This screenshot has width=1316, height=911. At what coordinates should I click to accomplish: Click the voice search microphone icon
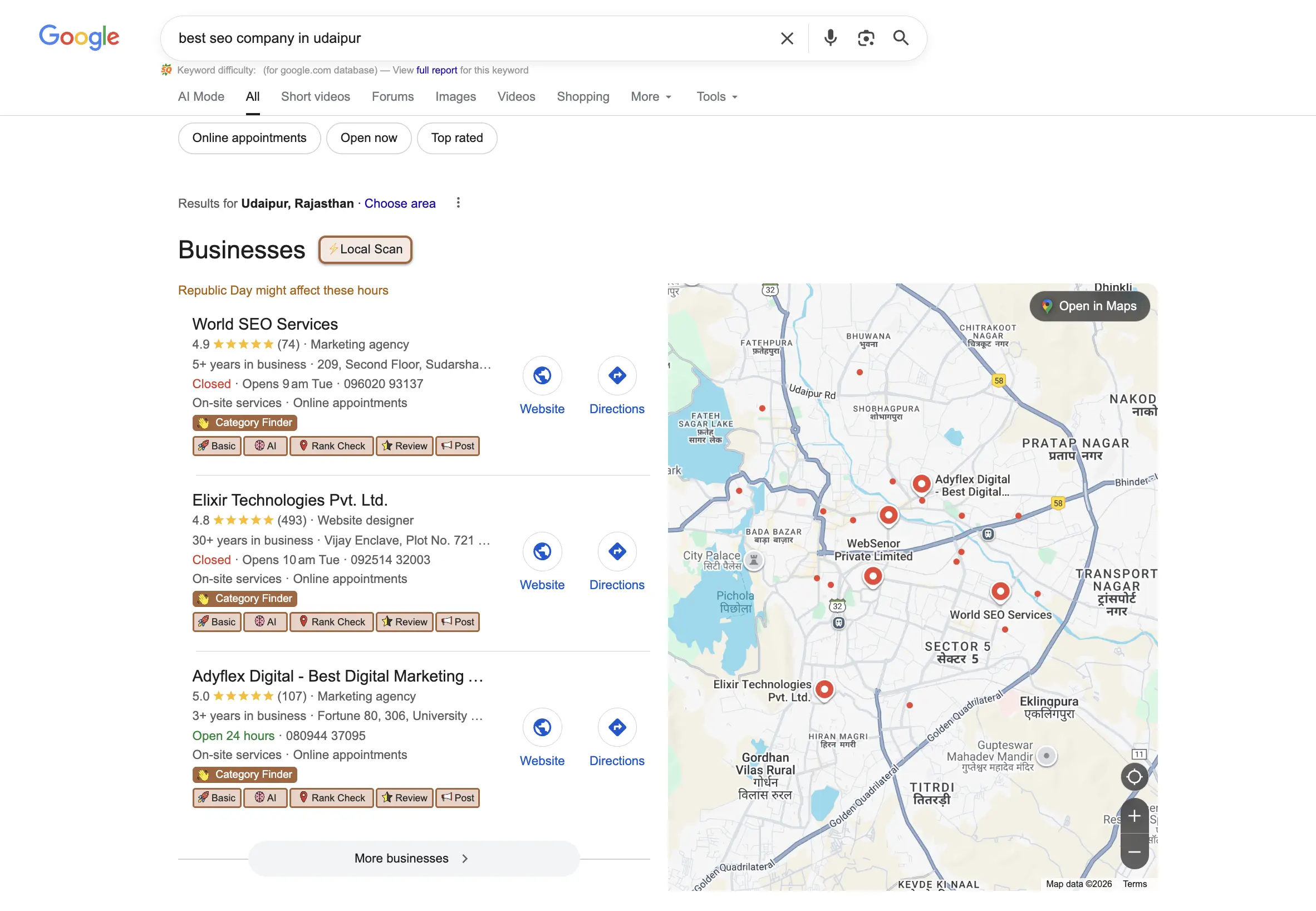click(x=831, y=38)
